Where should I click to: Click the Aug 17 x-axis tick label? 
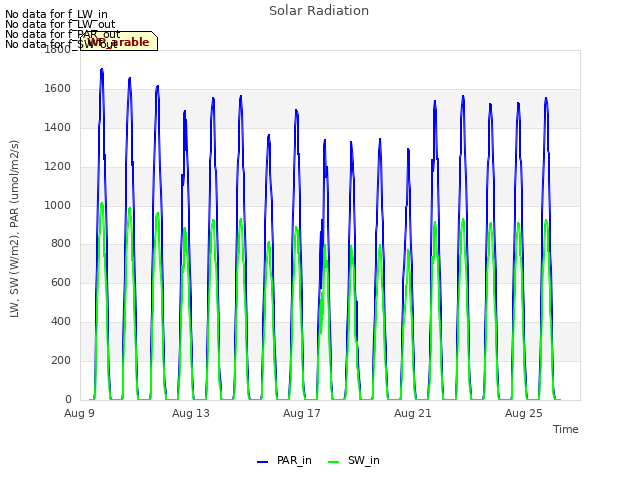point(302,413)
